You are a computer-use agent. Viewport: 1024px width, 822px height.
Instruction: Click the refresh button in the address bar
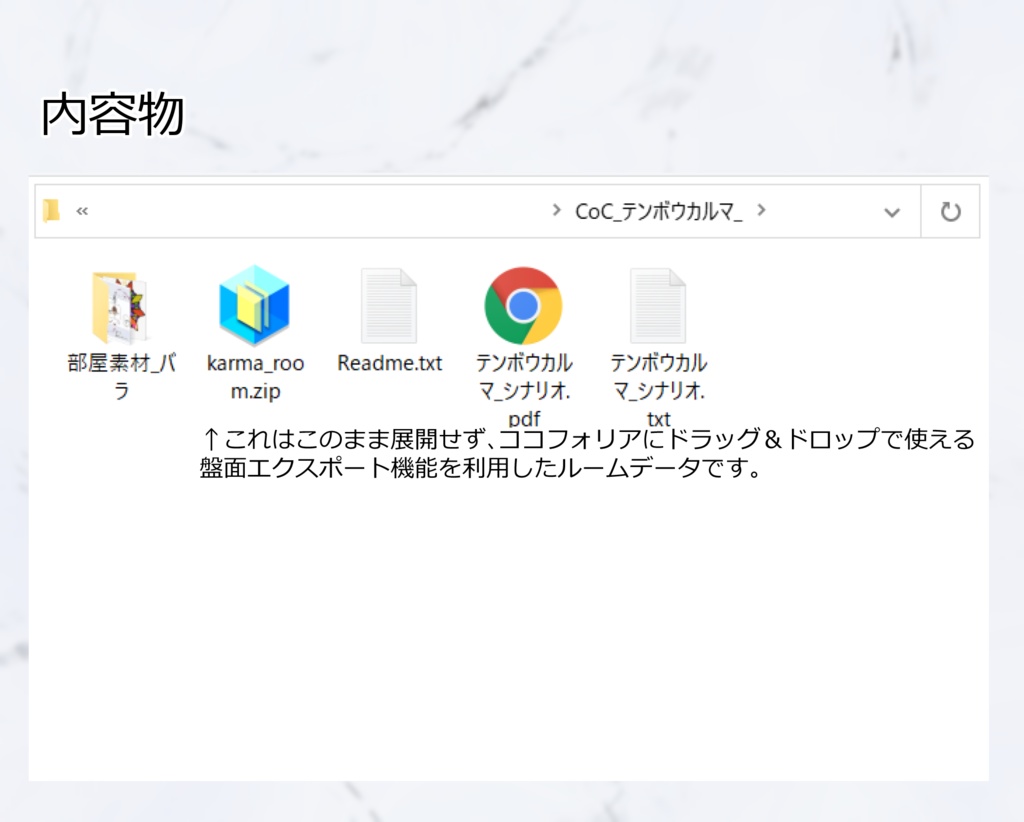tap(951, 210)
